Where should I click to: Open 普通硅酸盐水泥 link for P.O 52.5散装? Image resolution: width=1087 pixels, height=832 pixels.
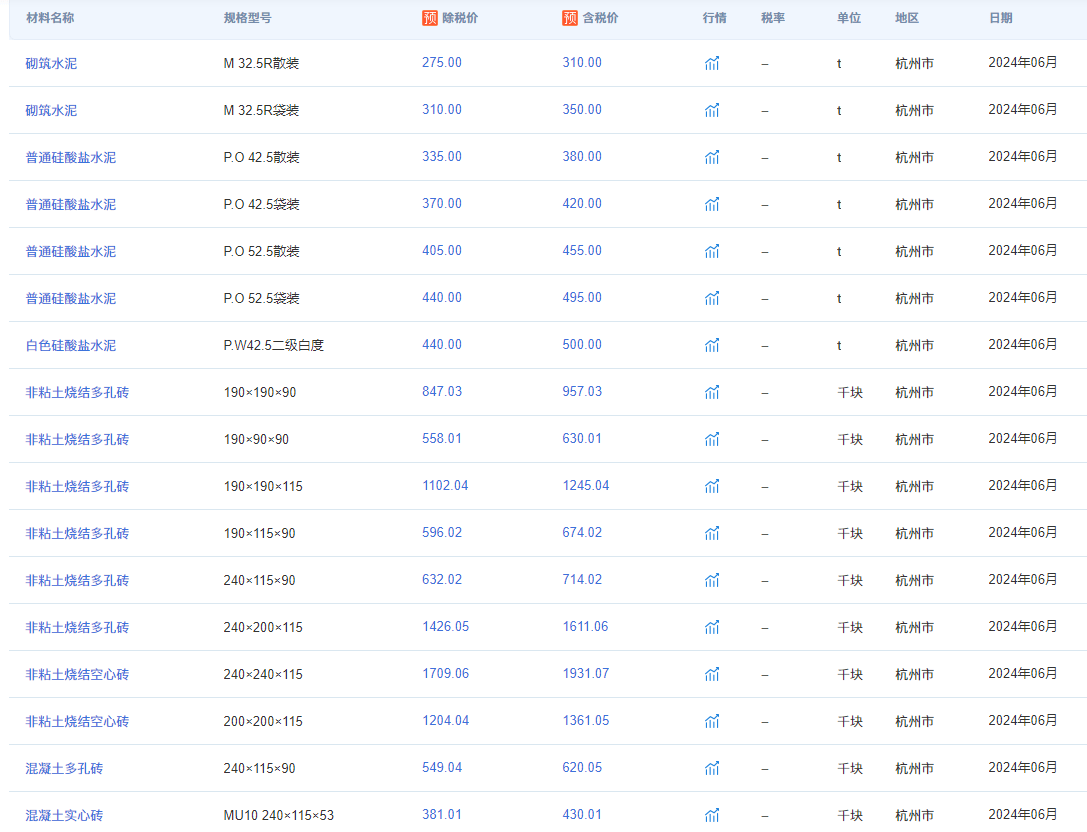coord(71,251)
